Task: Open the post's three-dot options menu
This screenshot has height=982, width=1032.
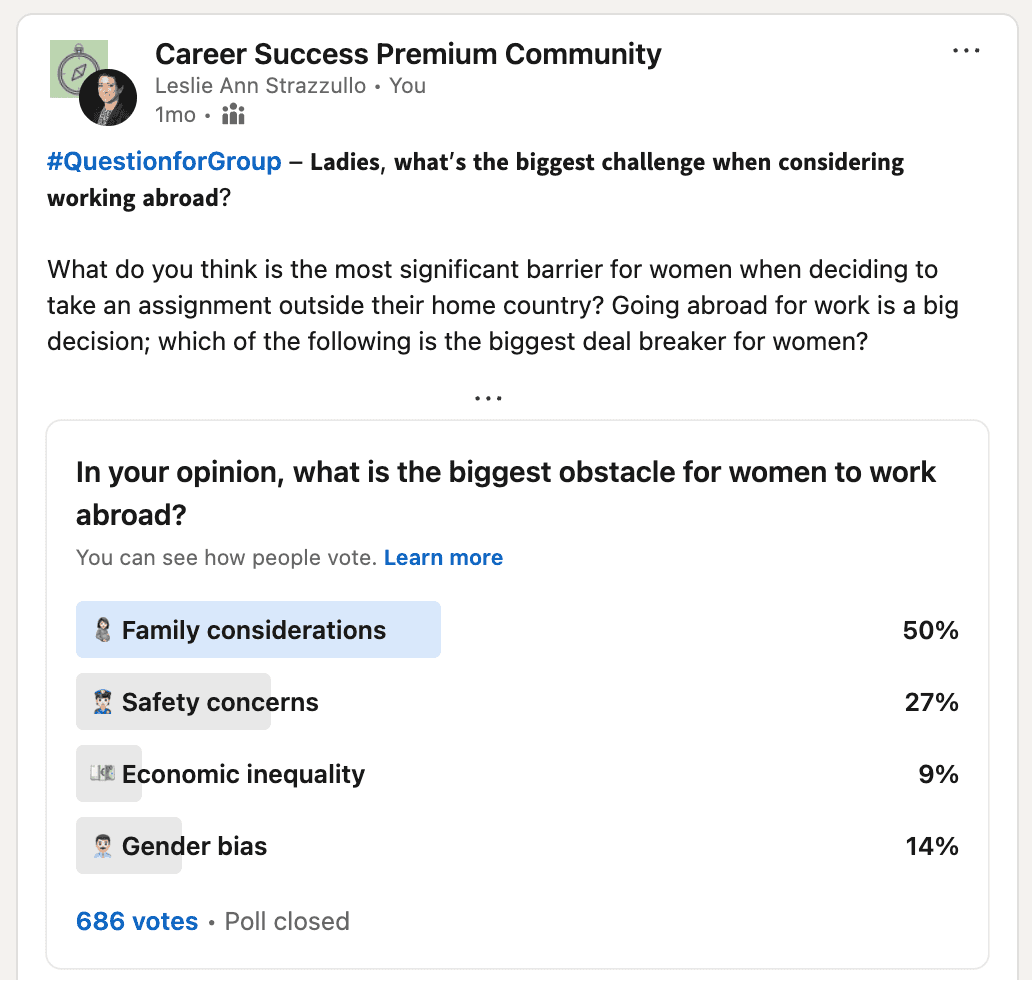Action: point(966,51)
